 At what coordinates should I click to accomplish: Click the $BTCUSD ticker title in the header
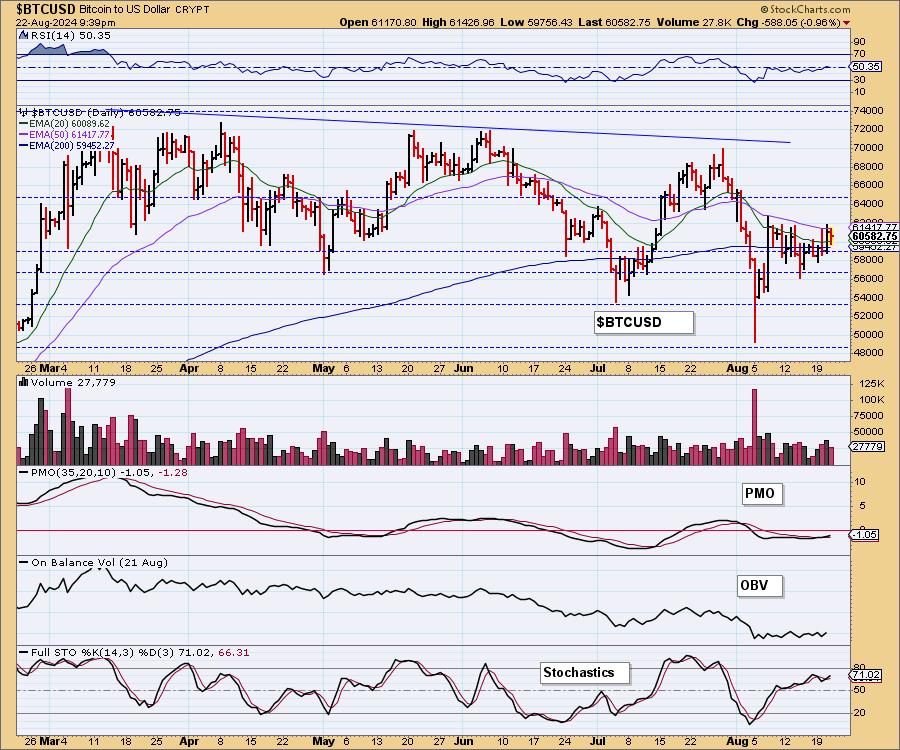[46, 9]
